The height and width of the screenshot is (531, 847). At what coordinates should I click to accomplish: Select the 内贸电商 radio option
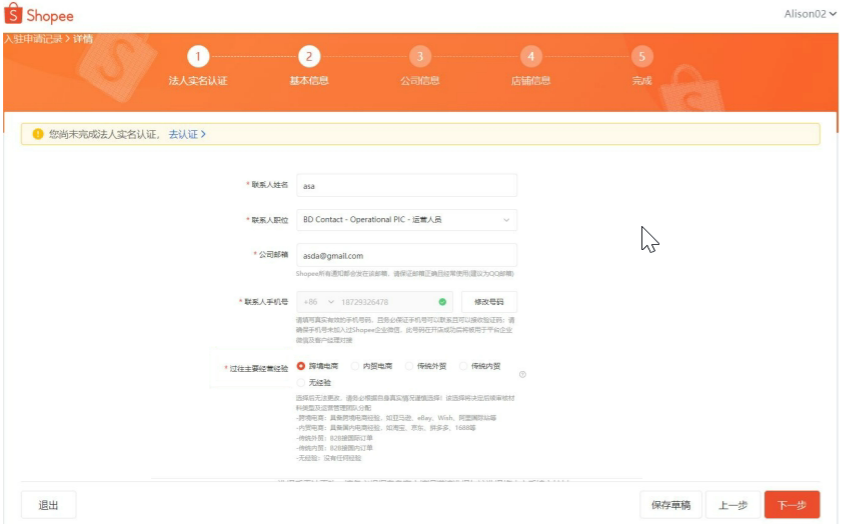pos(355,366)
